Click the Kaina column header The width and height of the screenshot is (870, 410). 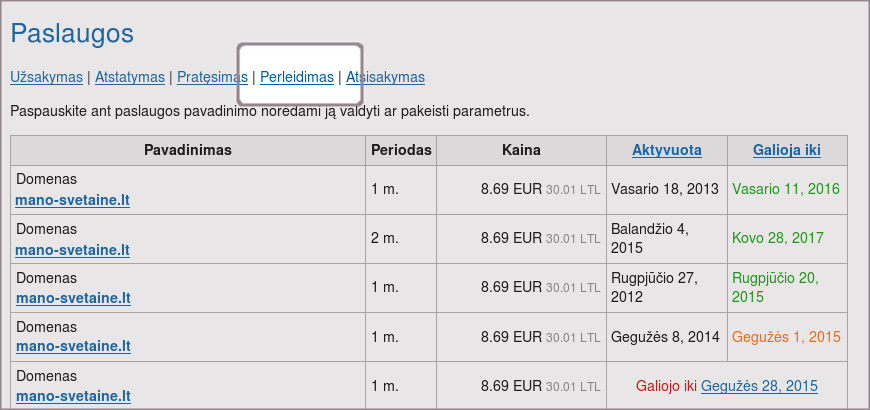[x=521, y=150]
